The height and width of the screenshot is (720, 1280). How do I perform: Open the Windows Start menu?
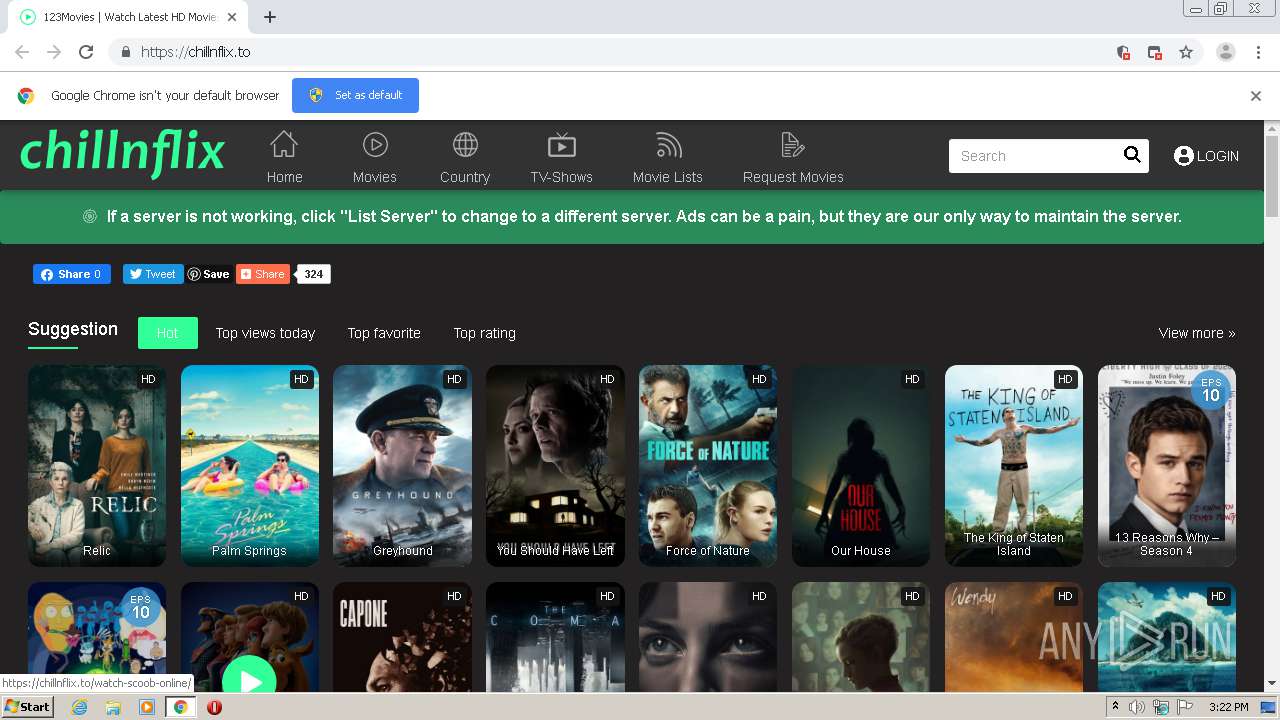27,707
